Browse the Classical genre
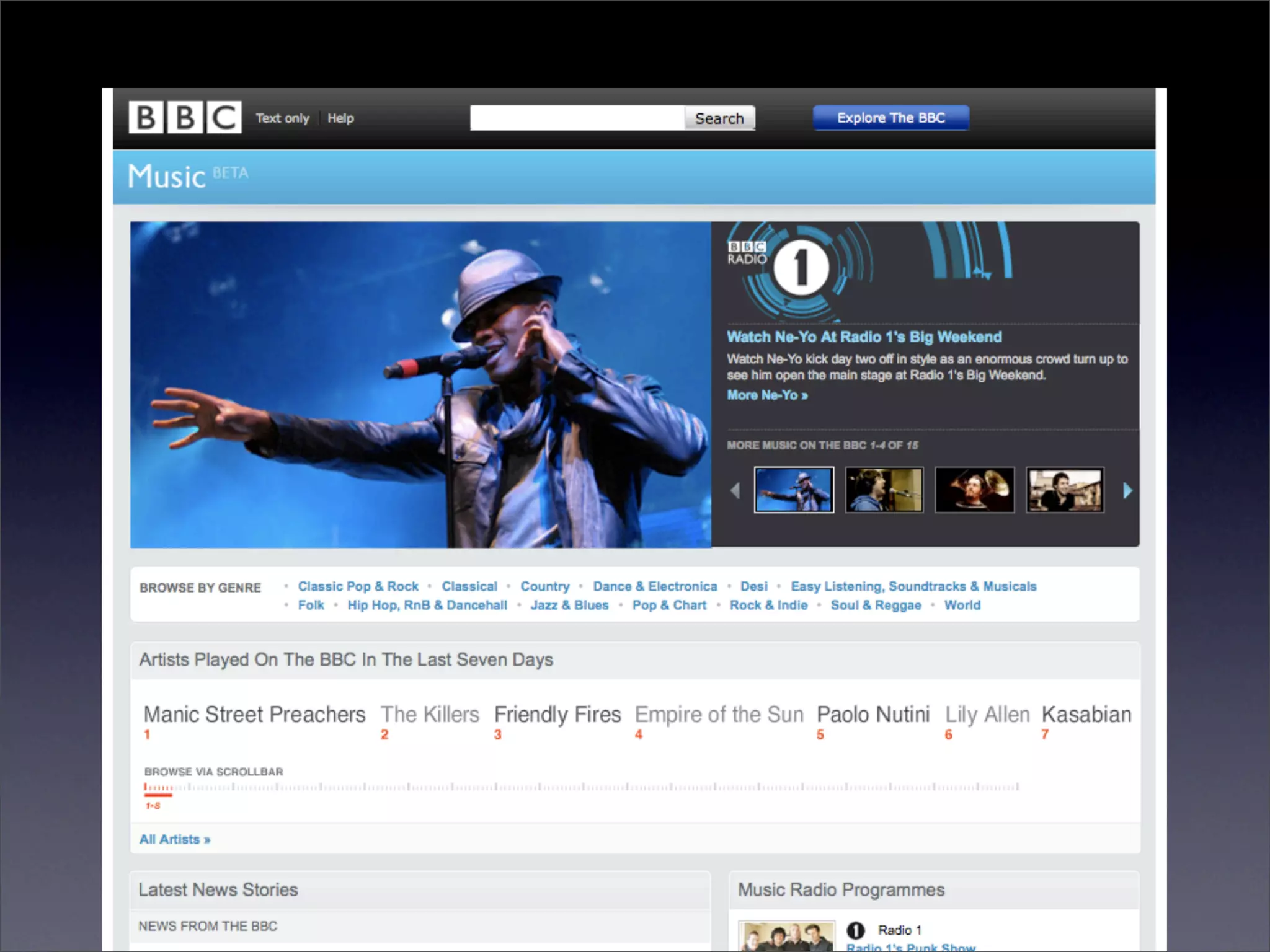The image size is (1270, 952). pyautogui.click(x=469, y=586)
